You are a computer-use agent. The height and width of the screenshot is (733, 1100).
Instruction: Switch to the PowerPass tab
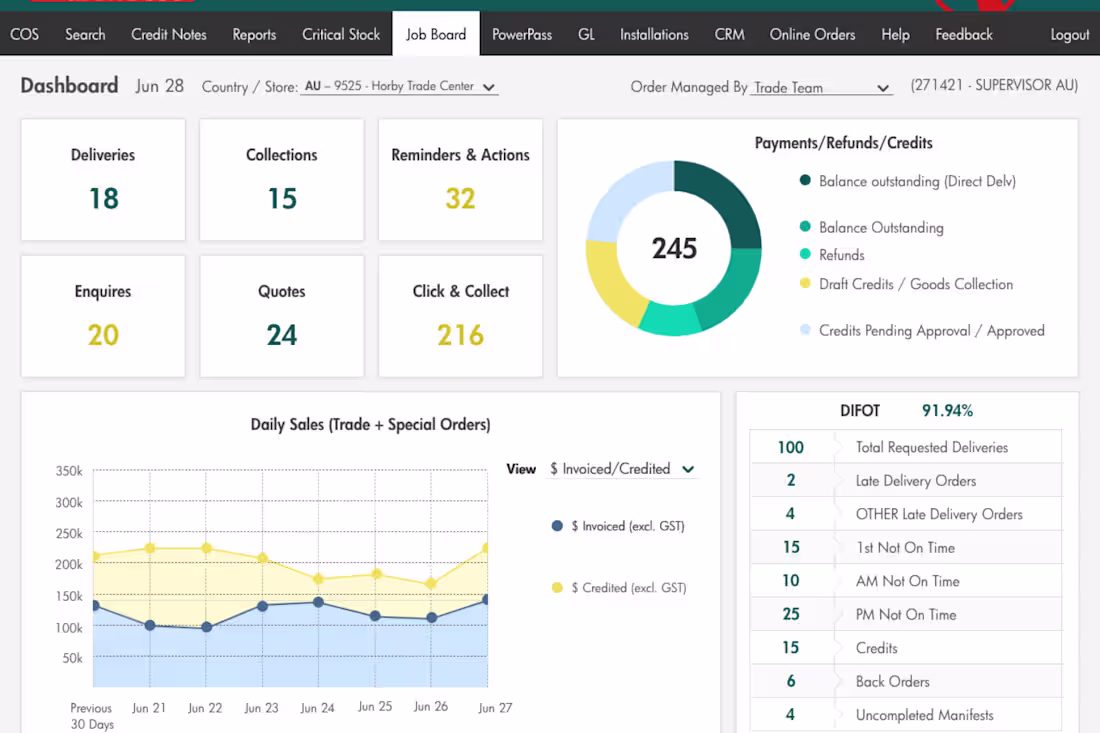point(522,34)
